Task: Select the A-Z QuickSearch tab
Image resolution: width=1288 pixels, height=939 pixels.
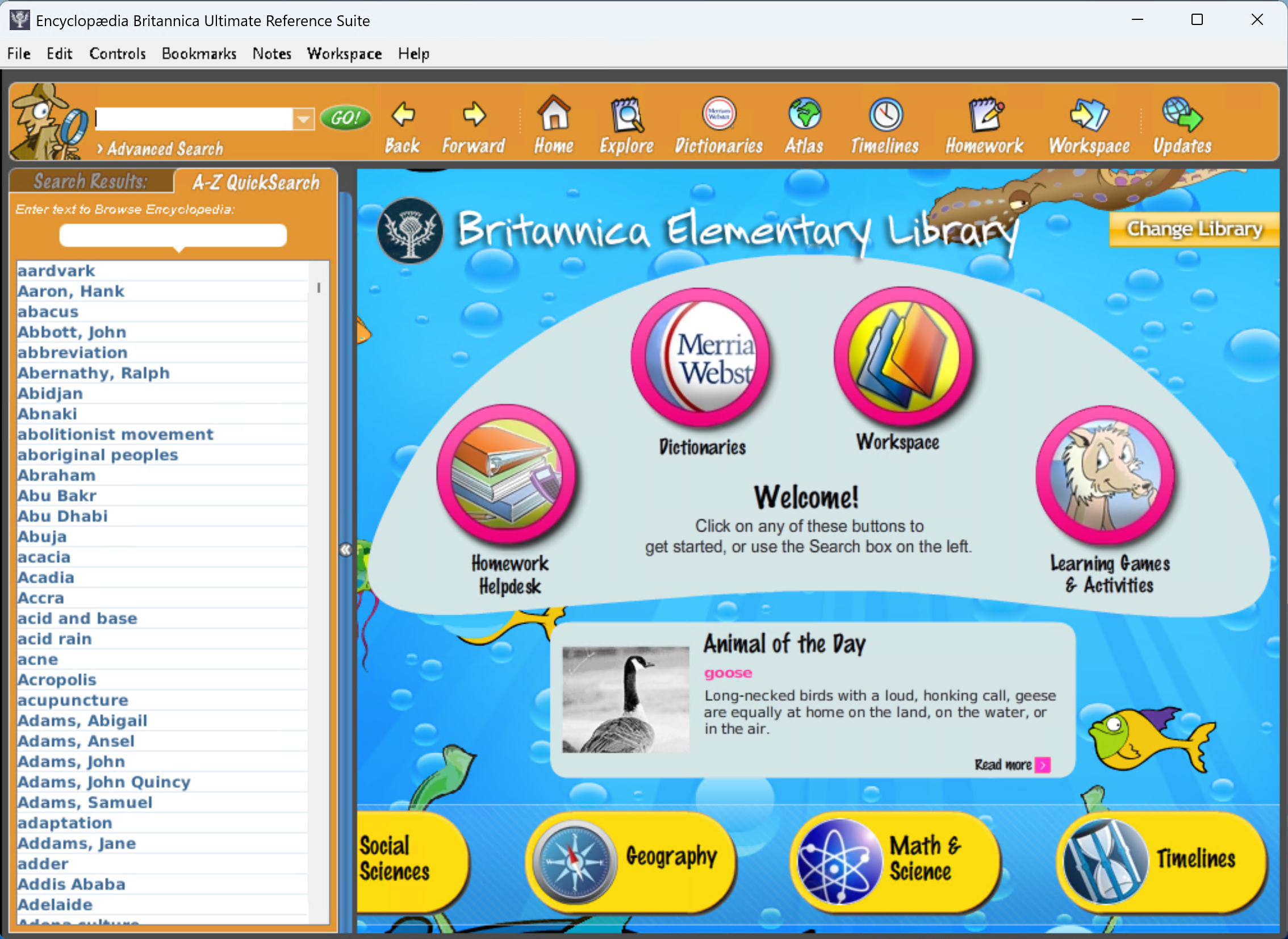Action: click(x=256, y=182)
